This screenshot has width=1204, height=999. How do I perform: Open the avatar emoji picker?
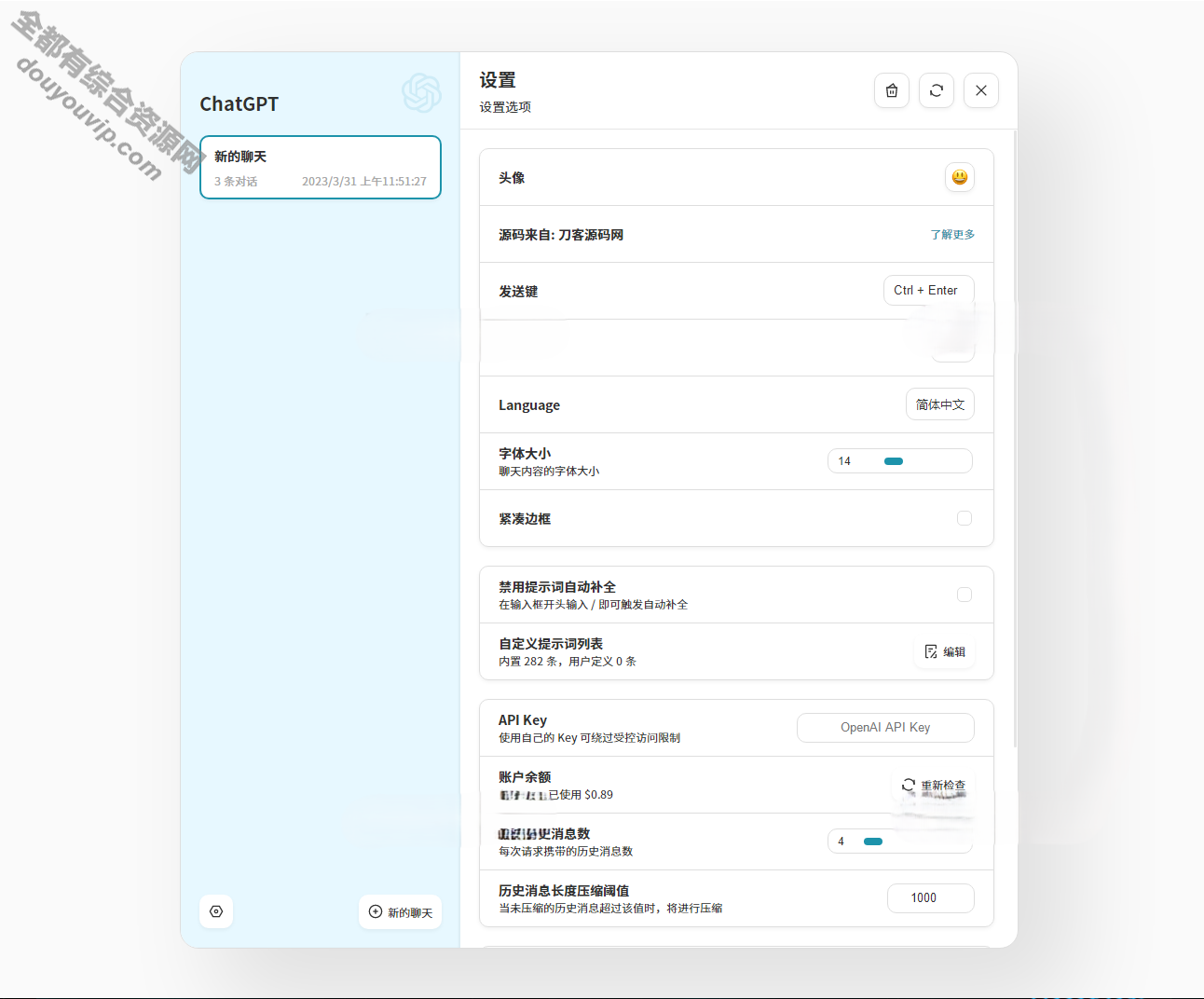[960, 177]
